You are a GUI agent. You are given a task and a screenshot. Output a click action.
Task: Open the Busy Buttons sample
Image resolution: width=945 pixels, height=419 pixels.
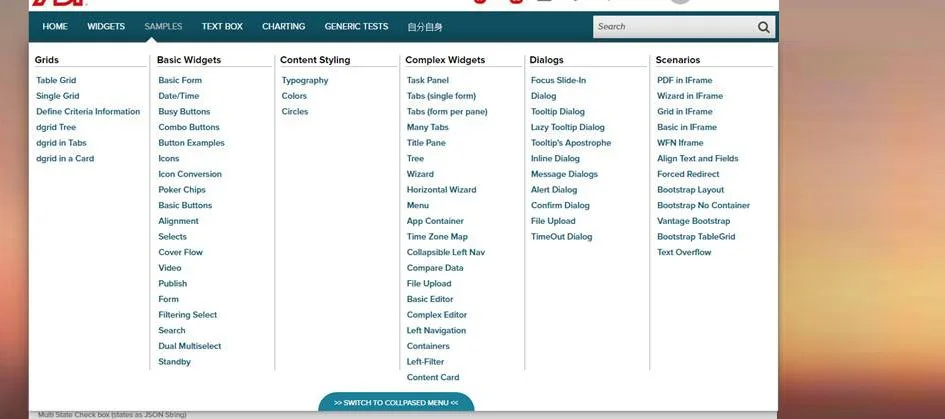[x=184, y=112]
